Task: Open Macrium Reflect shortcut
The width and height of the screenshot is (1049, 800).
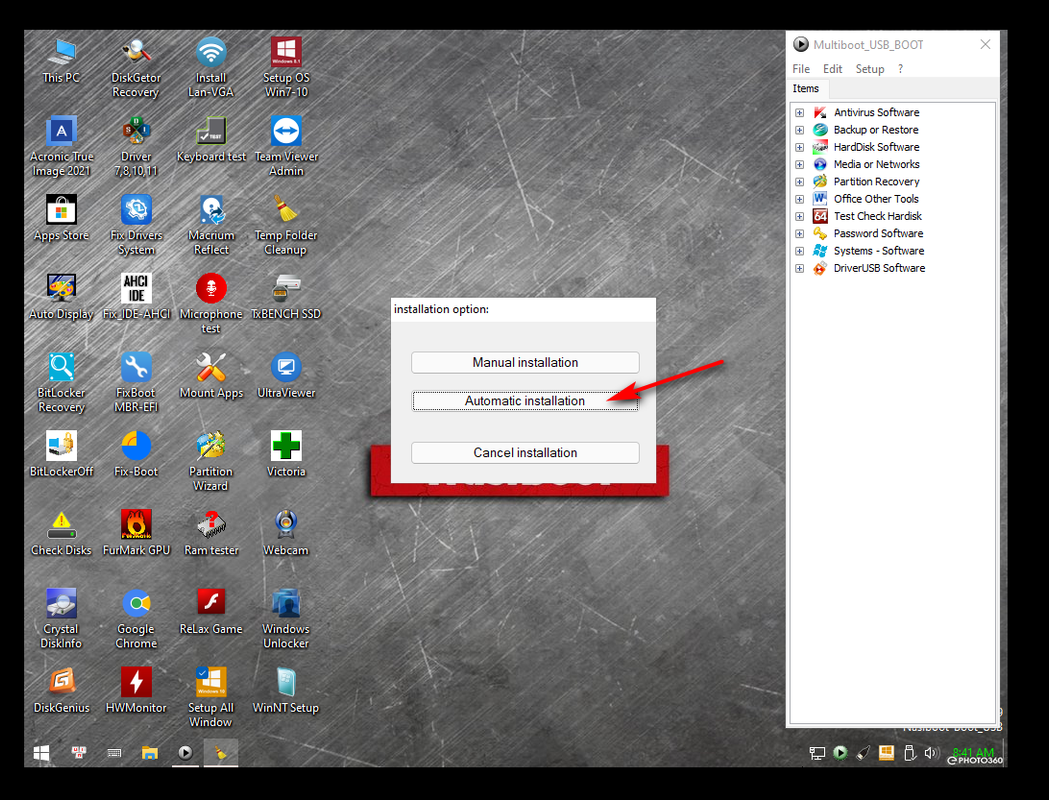Action: 211,225
